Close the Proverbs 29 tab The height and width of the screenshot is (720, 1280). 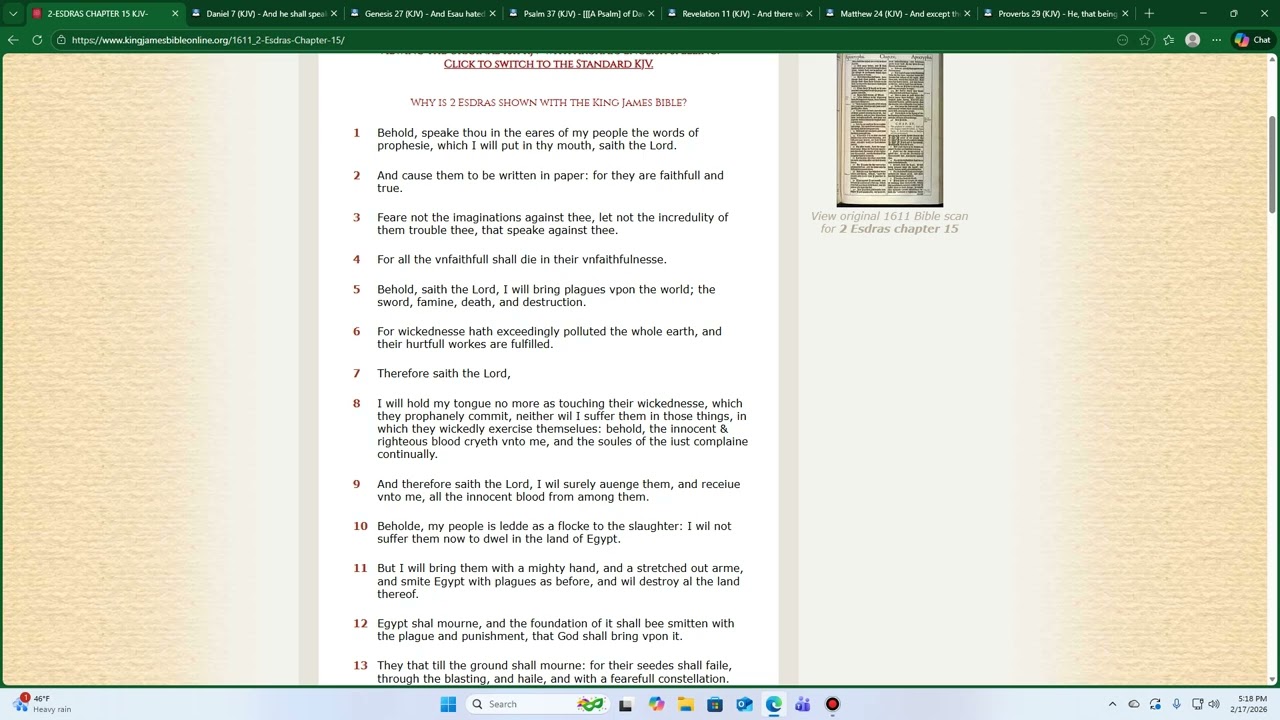1125,14
